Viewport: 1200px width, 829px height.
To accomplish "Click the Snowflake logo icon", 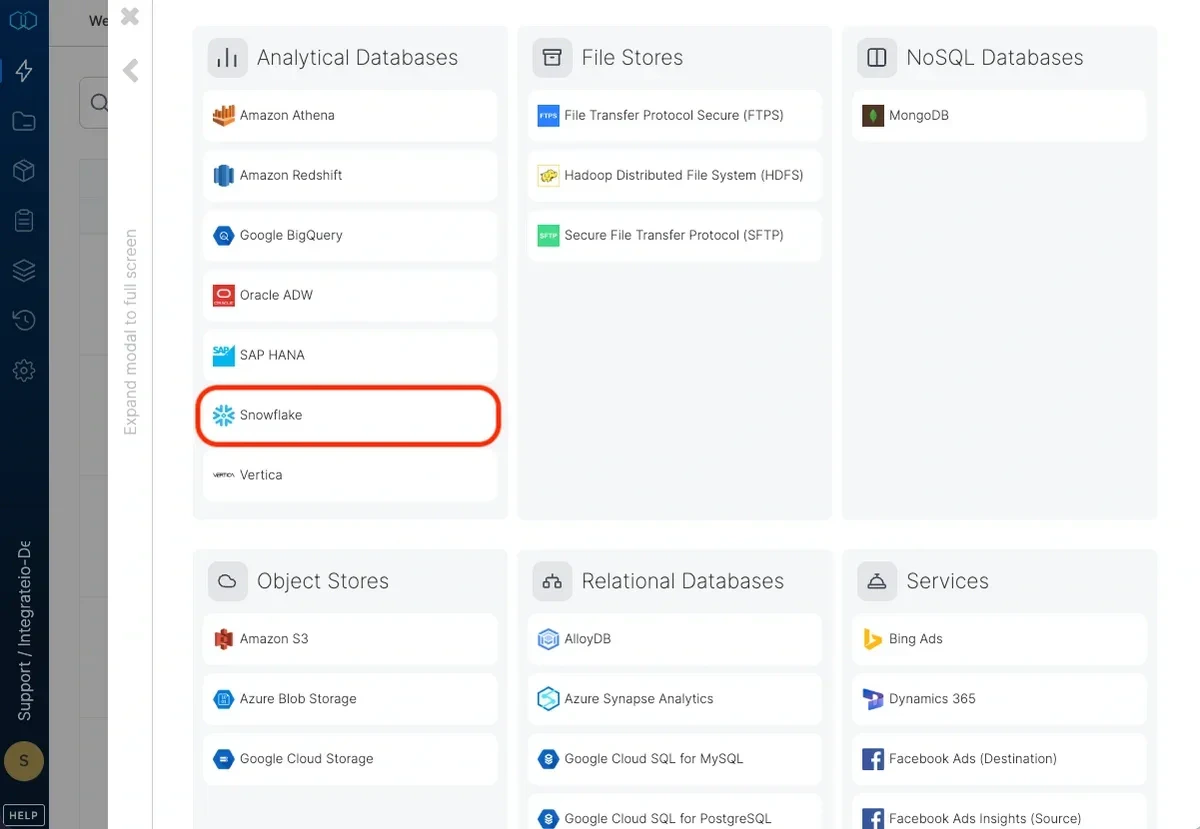I will (223, 415).
